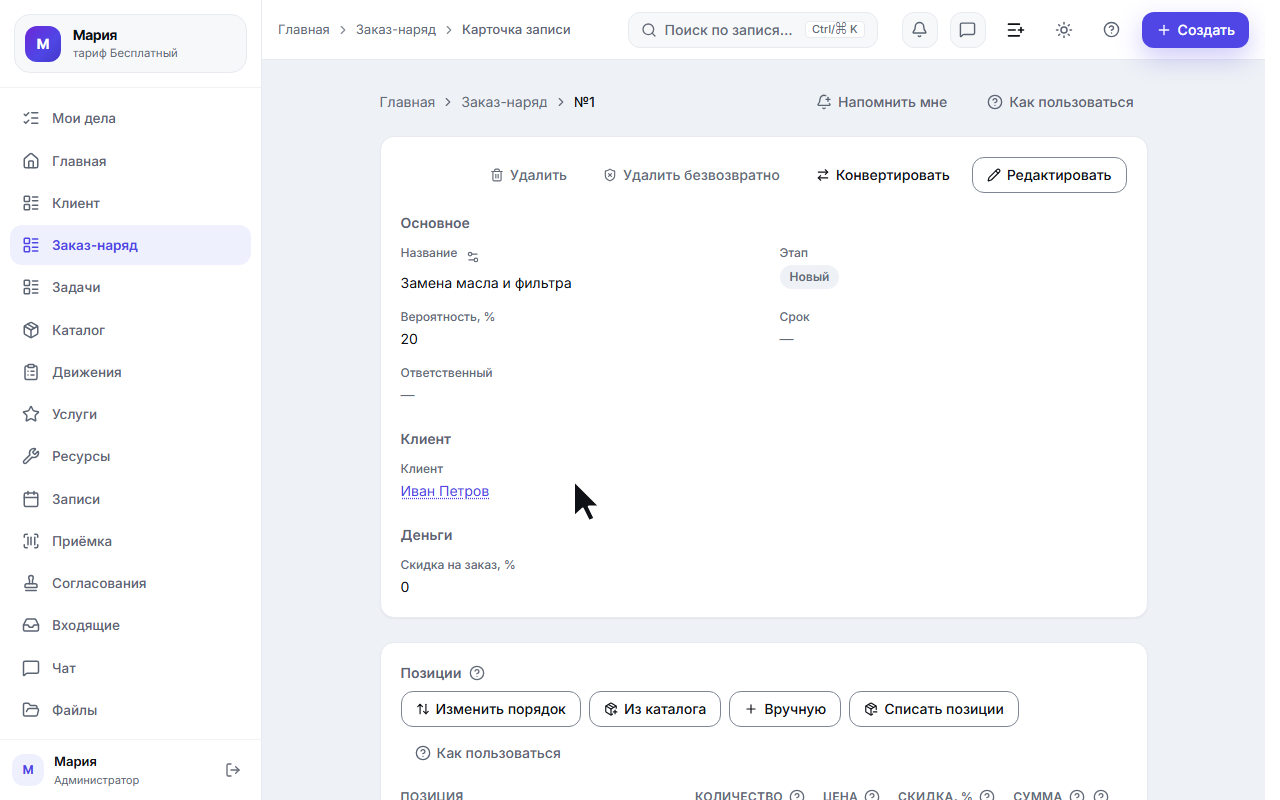Open Чат in sidebar
The image size is (1280, 800).
(x=130, y=668)
